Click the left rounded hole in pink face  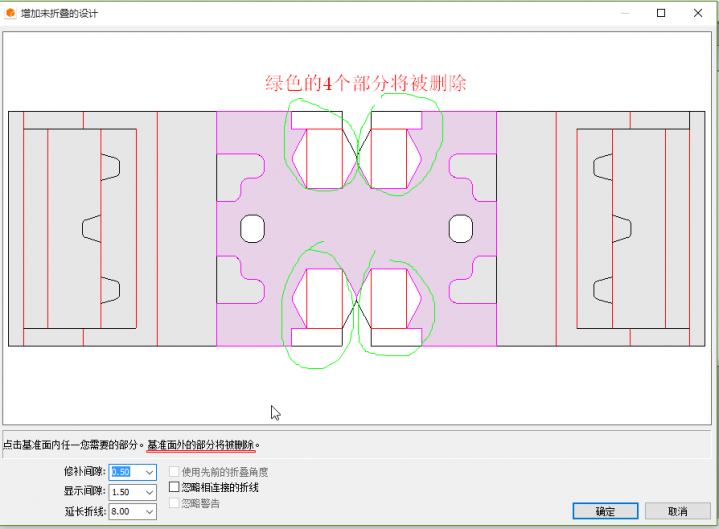click(x=252, y=228)
